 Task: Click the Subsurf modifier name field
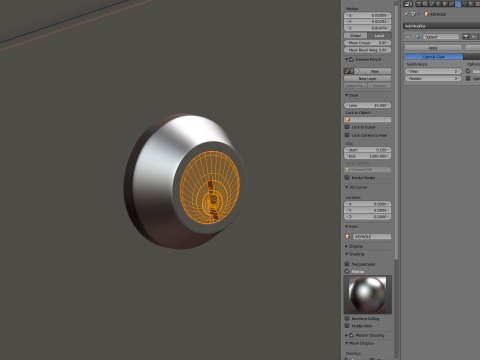pyautogui.click(x=441, y=37)
